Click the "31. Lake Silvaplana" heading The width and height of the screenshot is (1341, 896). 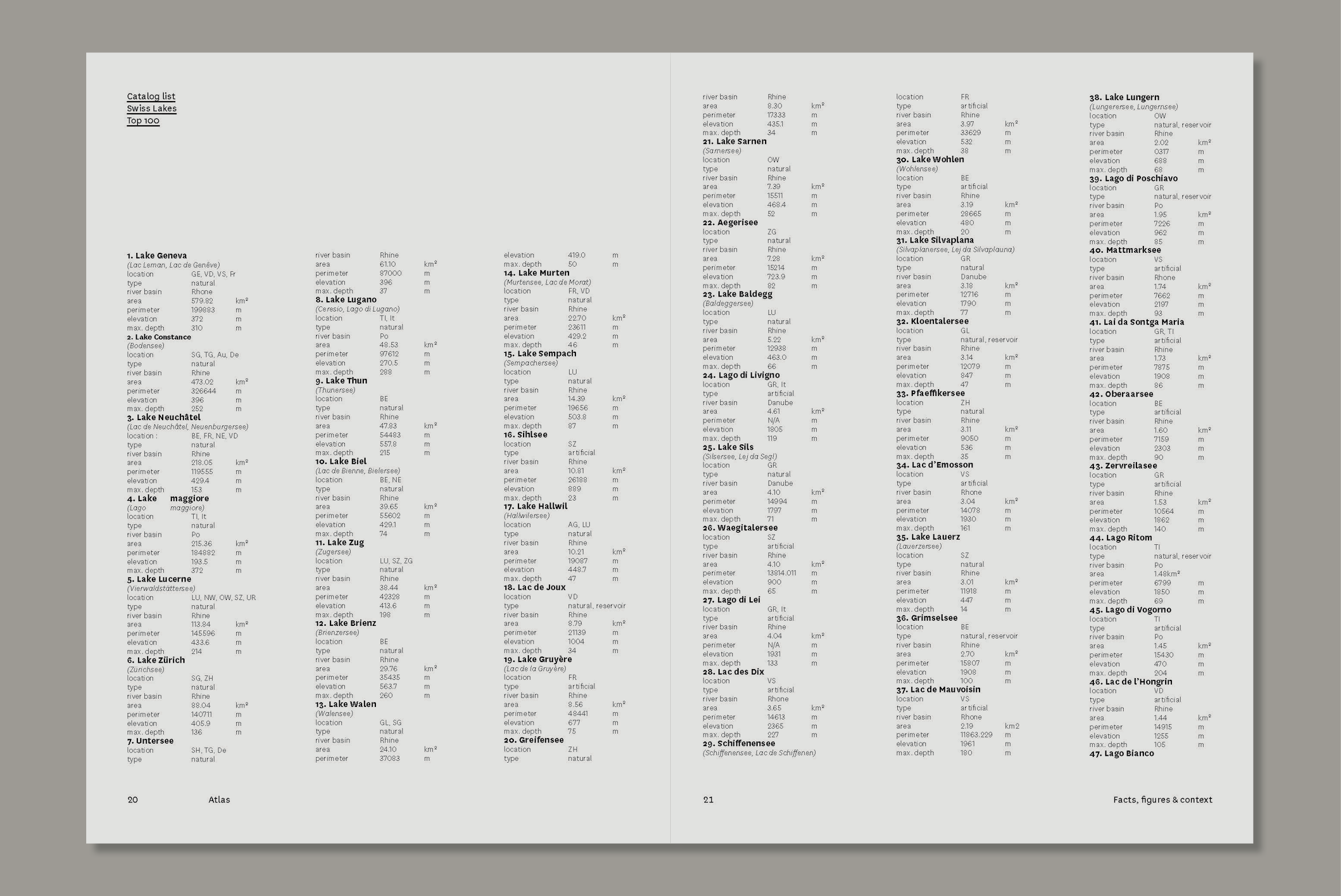click(935, 241)
